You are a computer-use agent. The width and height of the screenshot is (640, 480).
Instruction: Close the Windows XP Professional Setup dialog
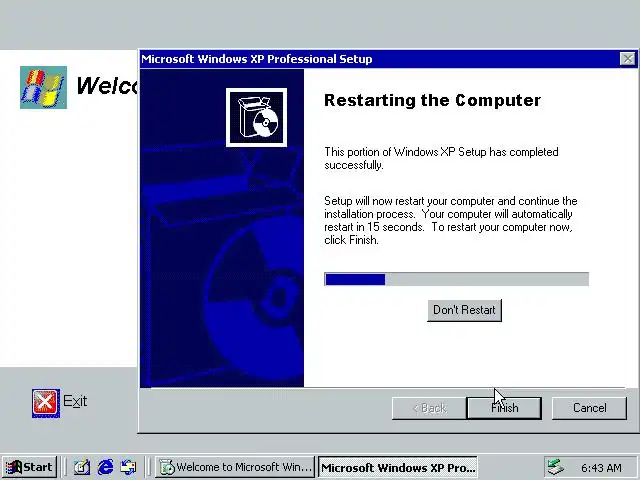tap(627, 59)
